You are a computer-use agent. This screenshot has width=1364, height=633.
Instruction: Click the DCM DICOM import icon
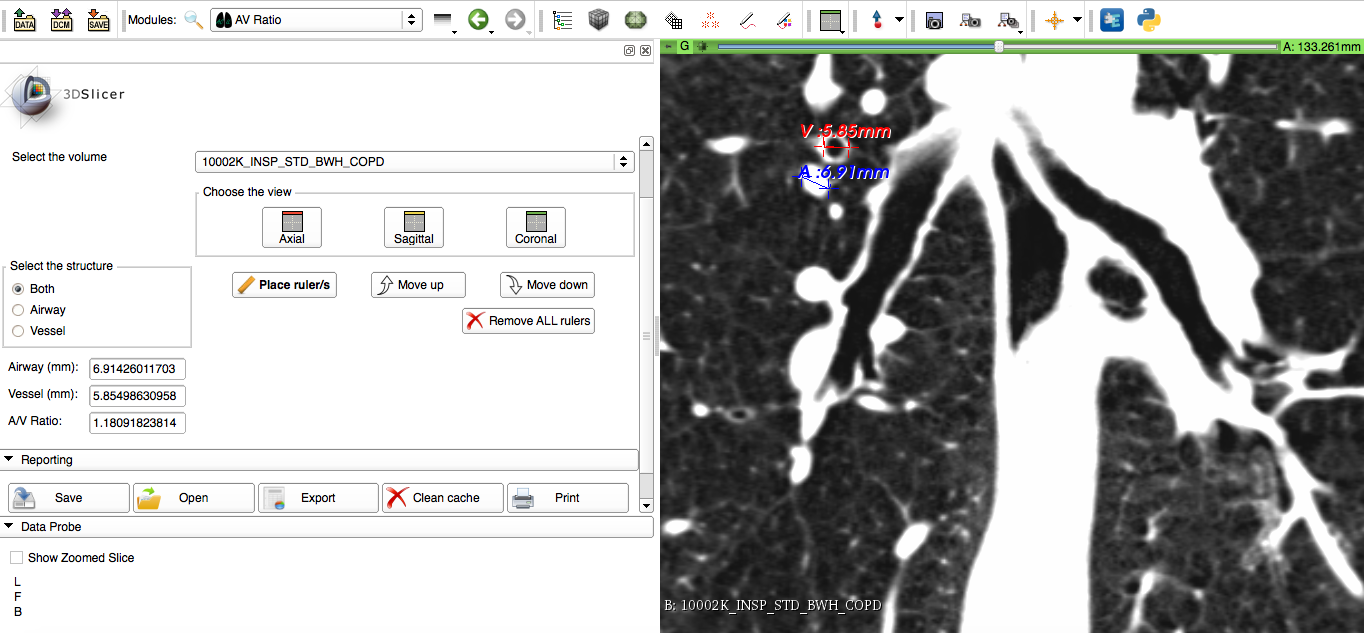coord(61,19)
